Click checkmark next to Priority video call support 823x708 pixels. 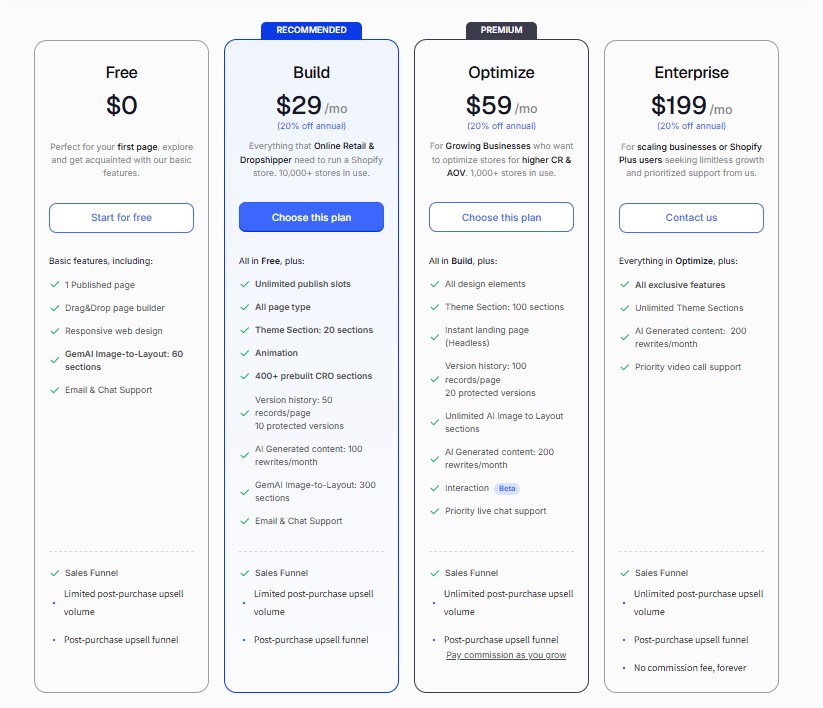pos(625,367)
